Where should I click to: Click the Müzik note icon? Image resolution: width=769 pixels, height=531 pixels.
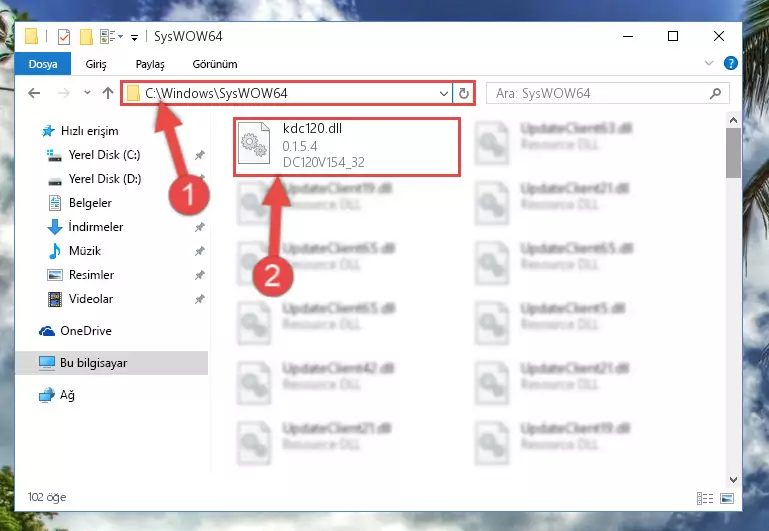pos(54,251)
